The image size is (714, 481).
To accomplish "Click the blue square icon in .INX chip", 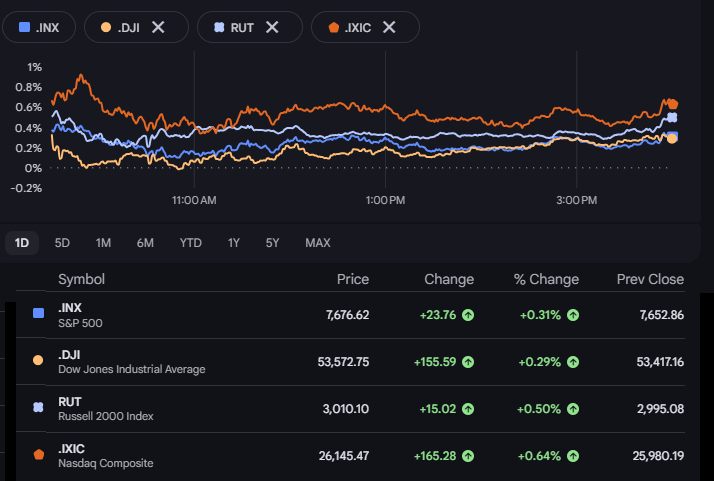I will (24, 27).
